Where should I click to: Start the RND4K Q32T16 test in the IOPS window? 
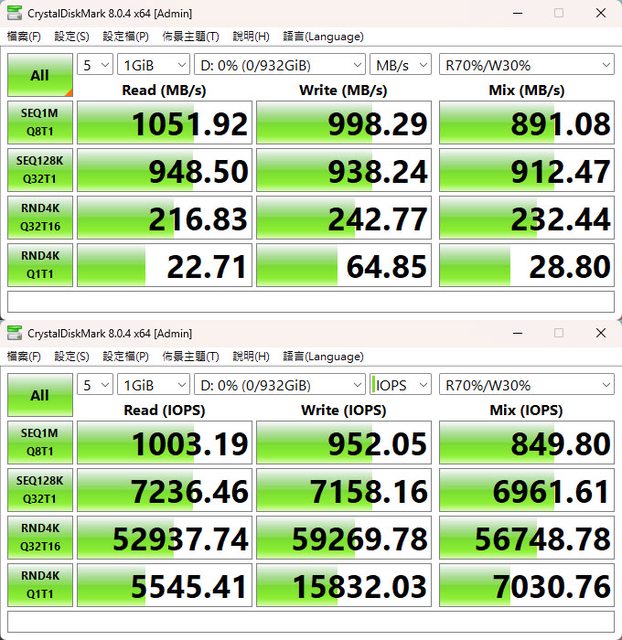click(x=39, y=540)
